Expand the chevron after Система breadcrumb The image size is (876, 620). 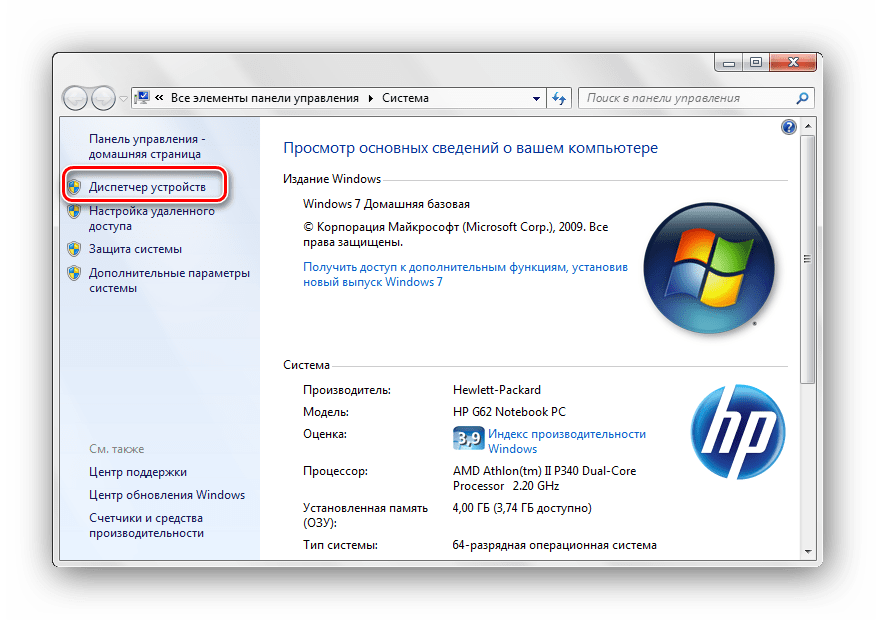pyautogui.click(x=440, y=97)
